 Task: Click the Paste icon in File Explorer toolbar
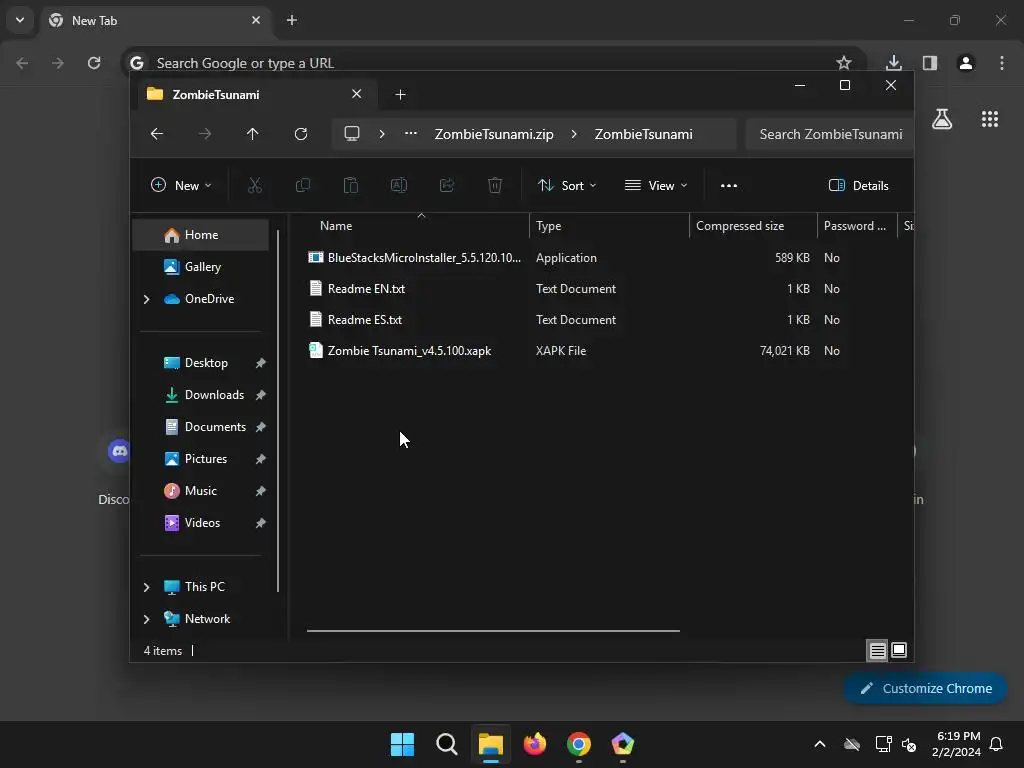click(351, 185)
